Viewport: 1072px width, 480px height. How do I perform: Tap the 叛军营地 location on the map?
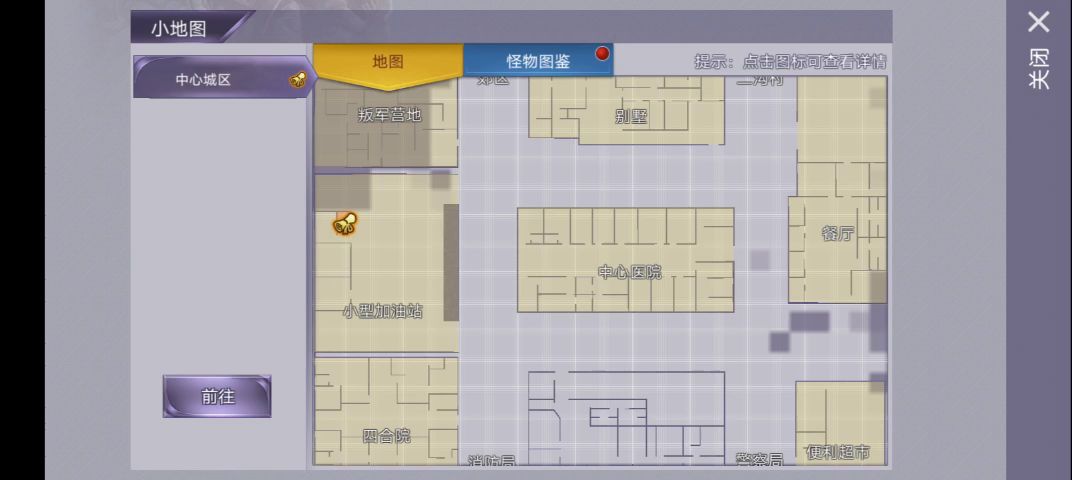coord(389,115)
